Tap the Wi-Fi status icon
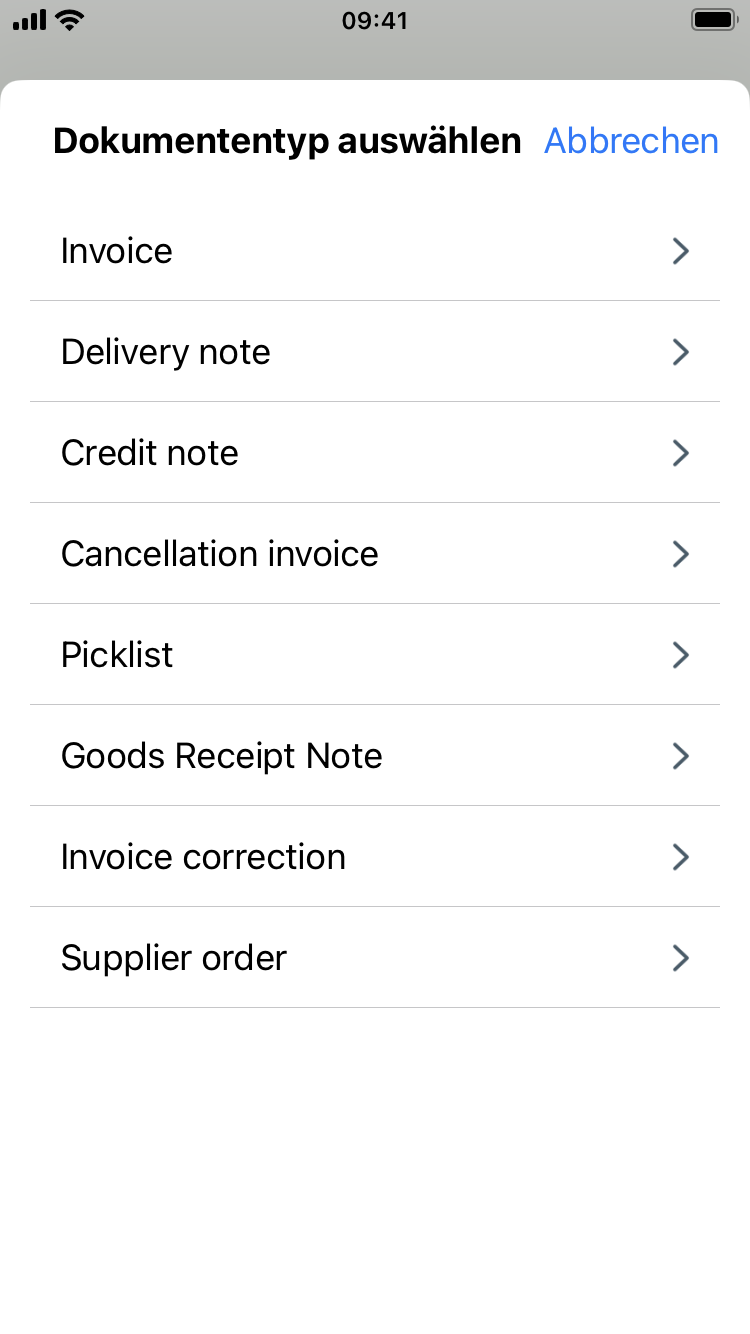This screenshot has height=1334, width=750. click(x=69, y=20)
